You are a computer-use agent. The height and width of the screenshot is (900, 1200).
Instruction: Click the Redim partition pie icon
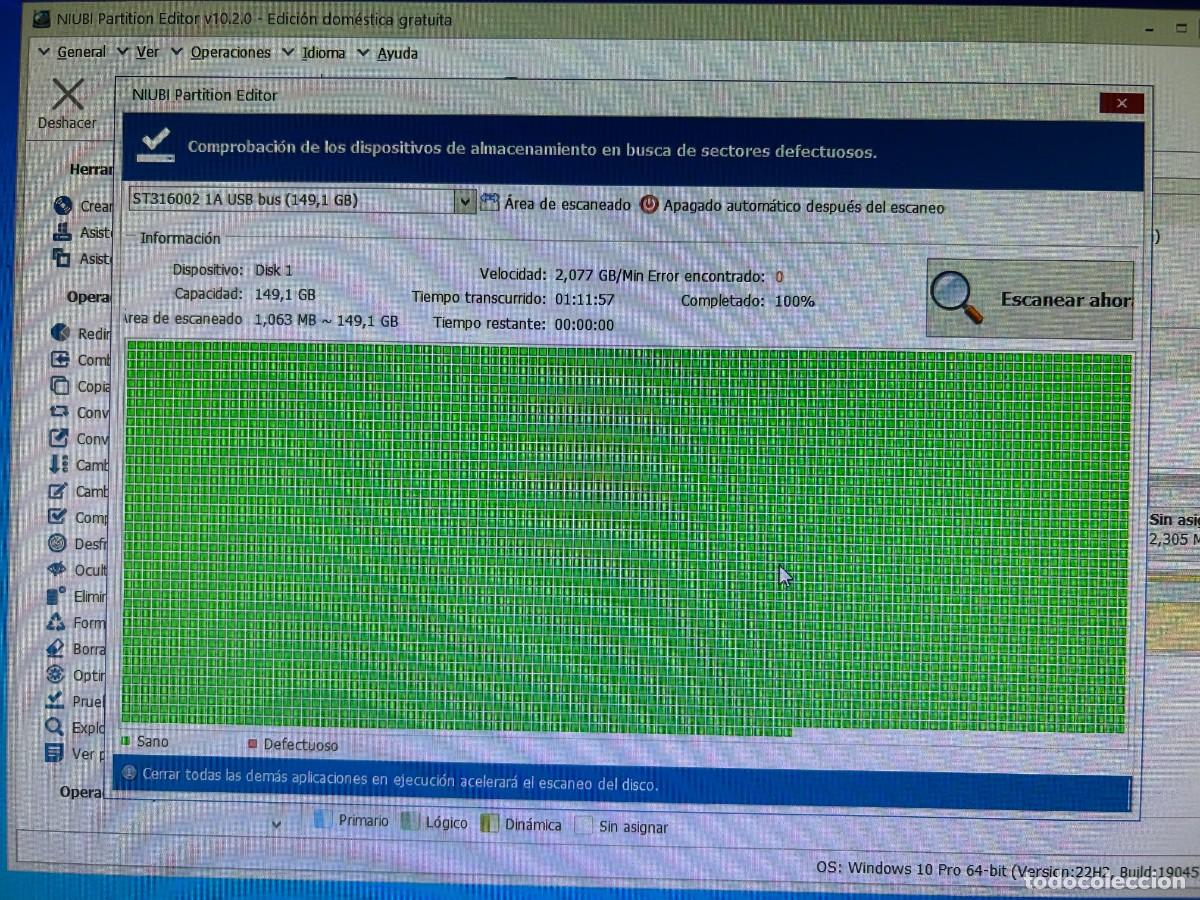tap(60, 333)
